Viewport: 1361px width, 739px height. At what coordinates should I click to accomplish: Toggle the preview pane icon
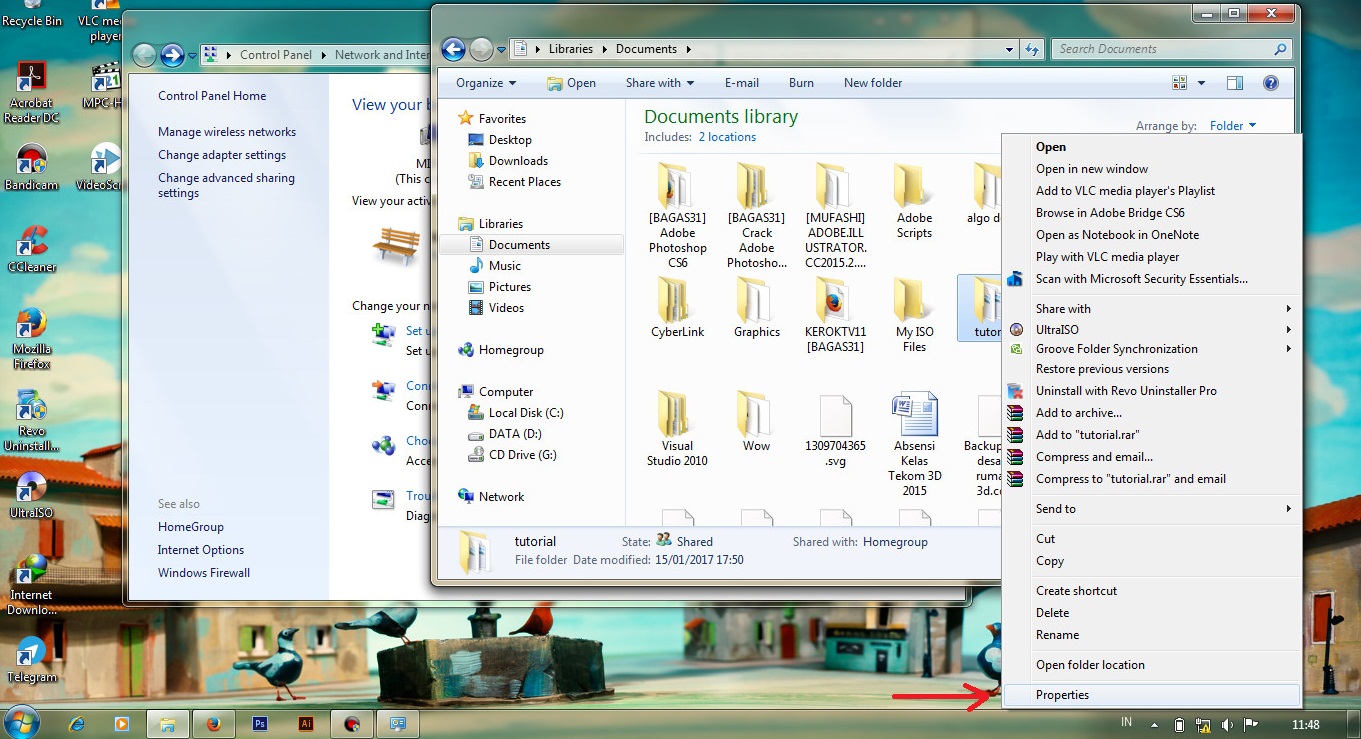click(1235, 83)
